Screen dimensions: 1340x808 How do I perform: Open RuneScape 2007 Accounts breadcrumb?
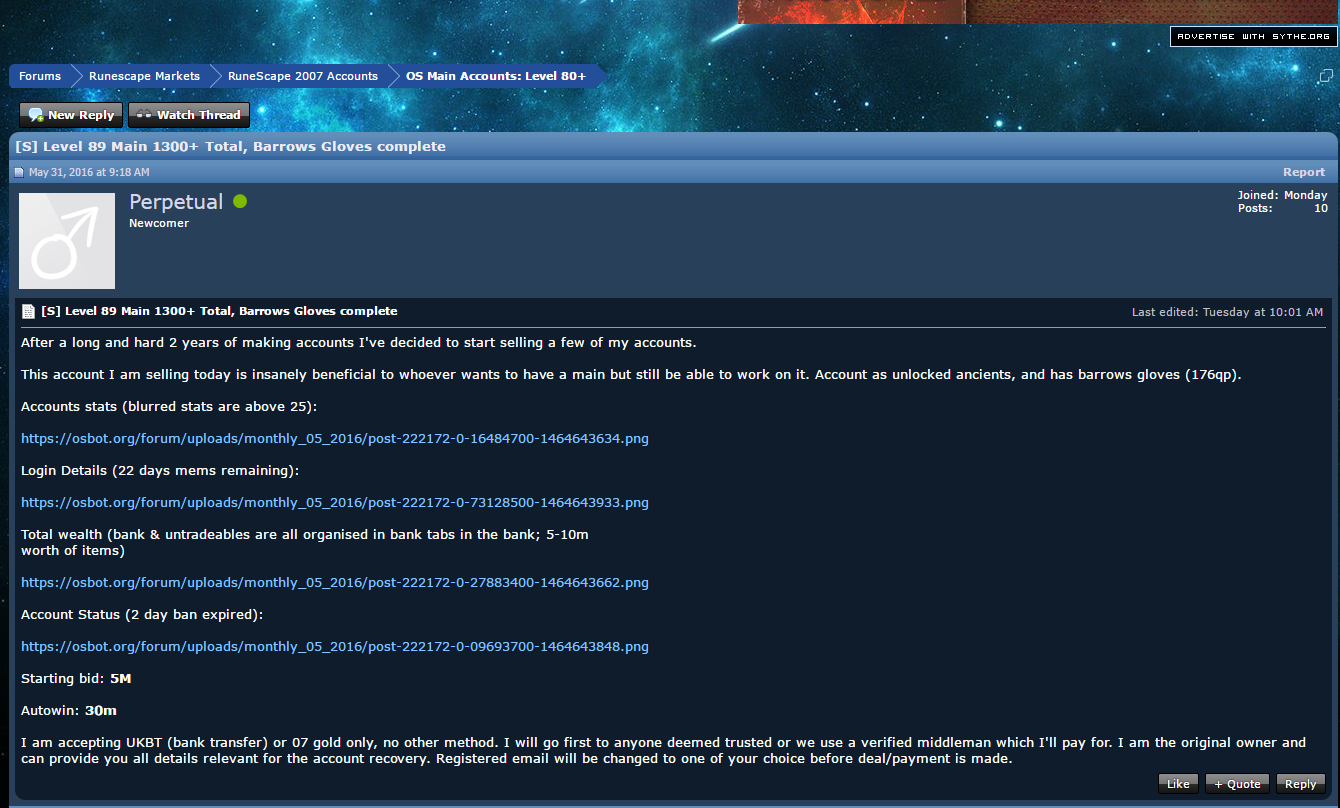coord(303,76)
